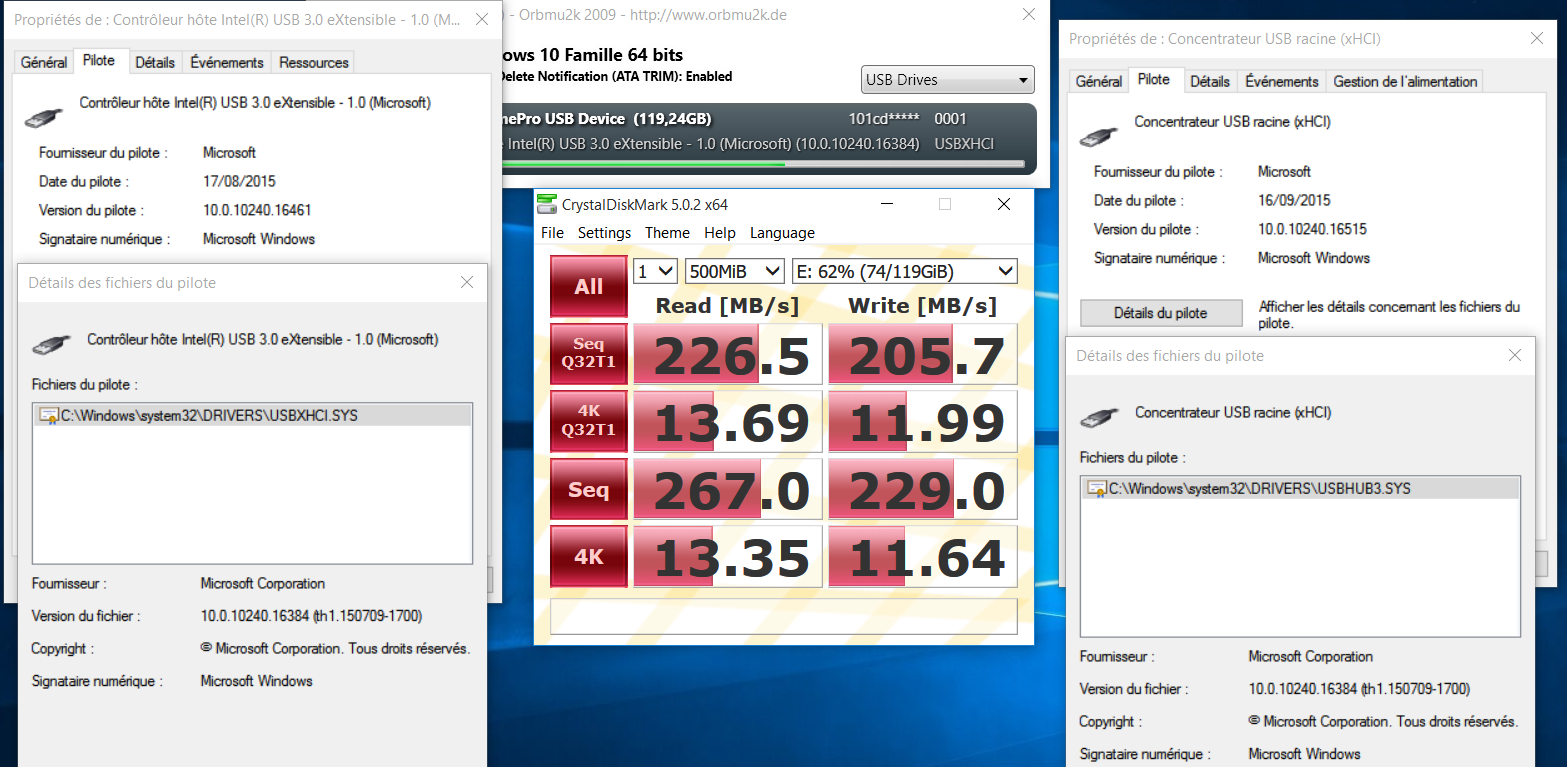The width and height of the screenshot is (1567, 767).
Task: Click the 4K Q32T1 read value 13.69
Action: pyautogui.click(x=728, y=421)
